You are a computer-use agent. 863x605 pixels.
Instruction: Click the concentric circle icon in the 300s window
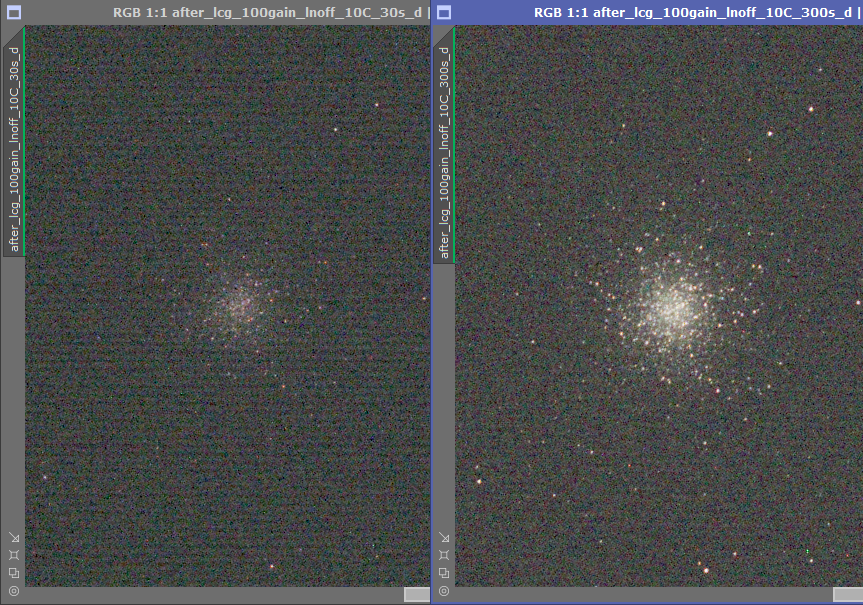pyautogui.click(x=445, y=591)
